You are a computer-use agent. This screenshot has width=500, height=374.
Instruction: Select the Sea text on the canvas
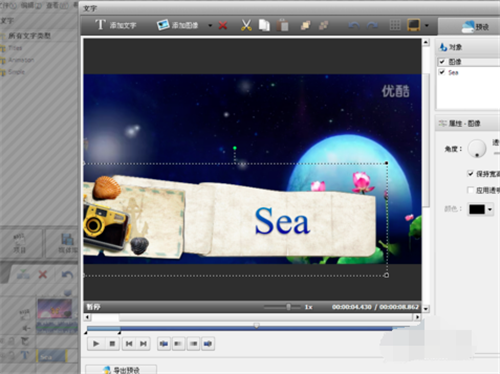(x=282, y=221)
